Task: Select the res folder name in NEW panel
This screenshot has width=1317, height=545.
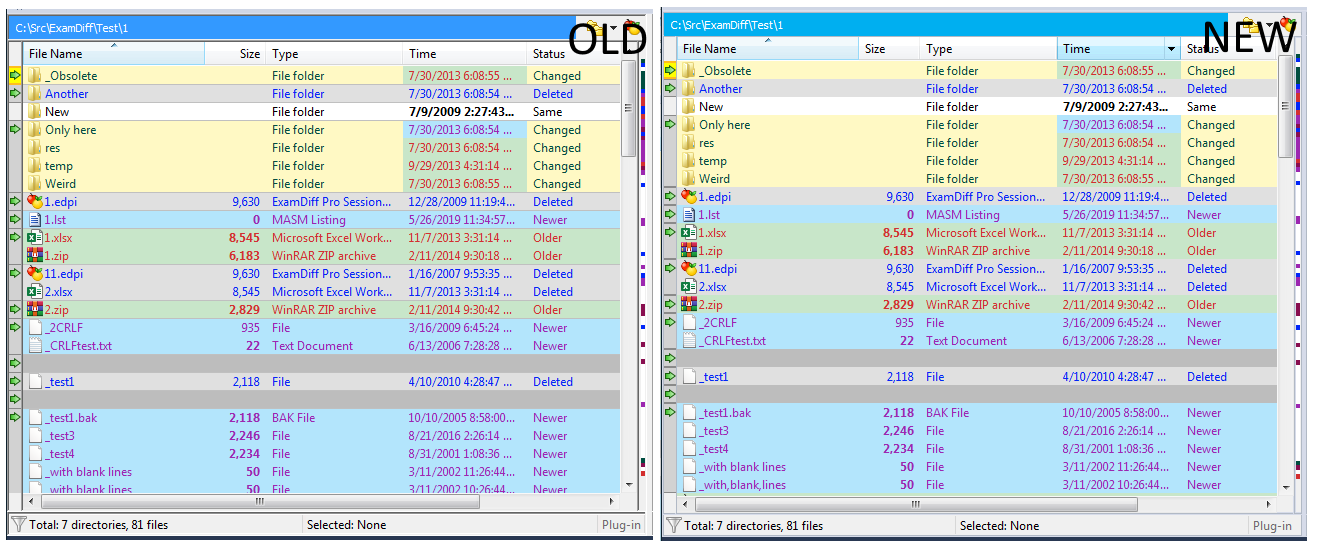Action: [x=707, y=143]
